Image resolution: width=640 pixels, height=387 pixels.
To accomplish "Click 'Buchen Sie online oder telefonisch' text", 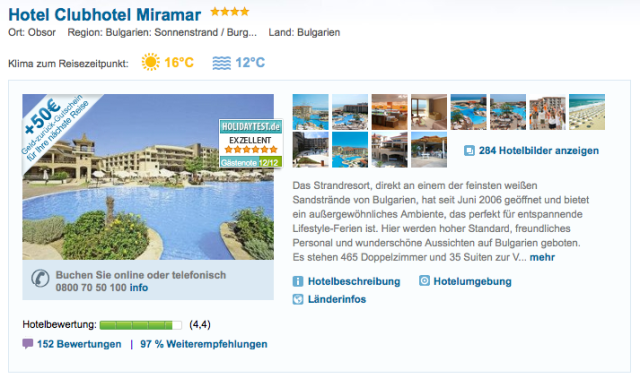I will (x=141, y=275).
